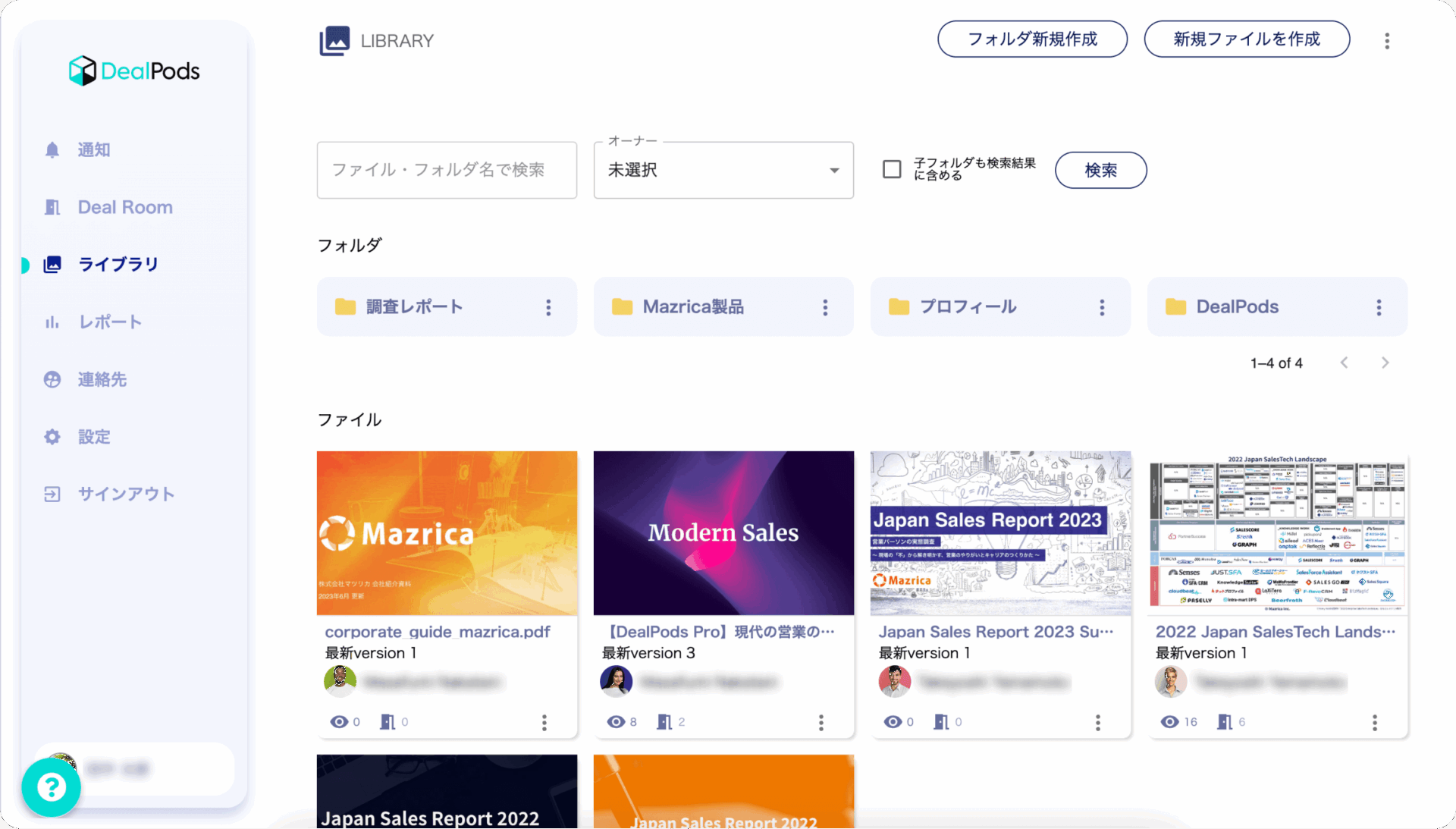This screenshot has width=1456, height=829.
Task: Click the 新規ファイルを作成 button
Action: (x=1247, y=39)
